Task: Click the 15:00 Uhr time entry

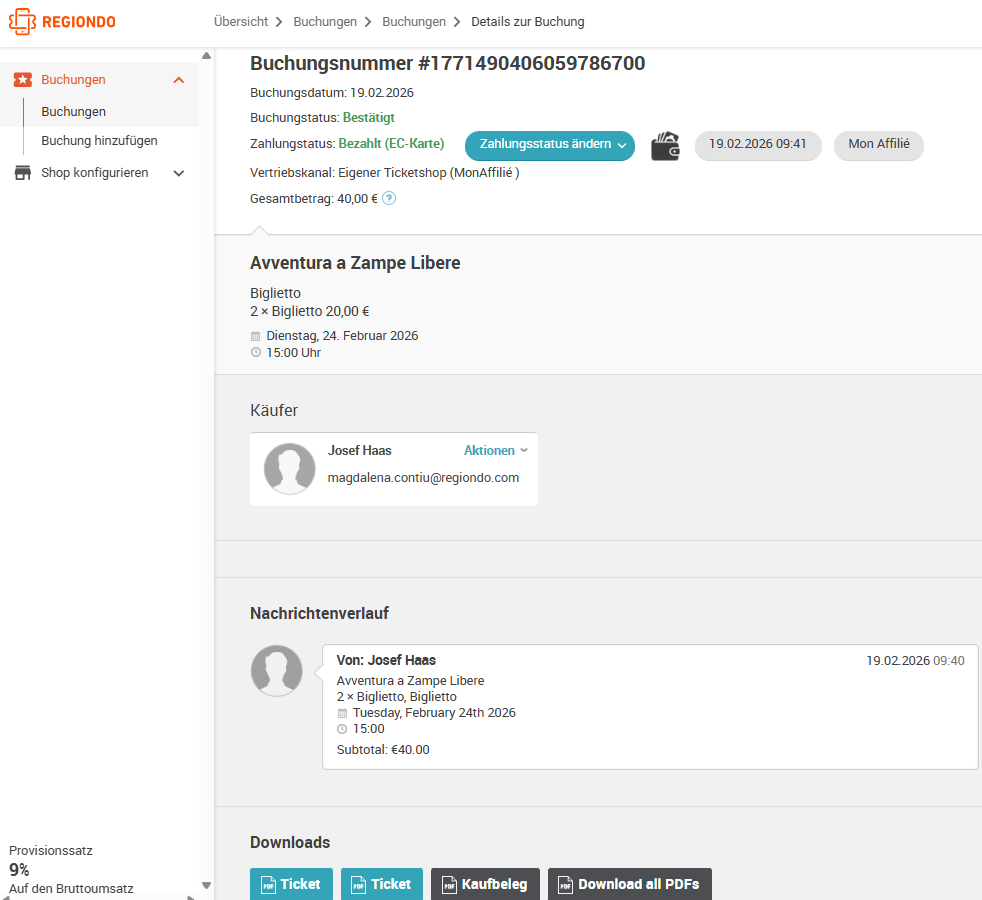Action: pyautogui.click(x=293, y=353)
